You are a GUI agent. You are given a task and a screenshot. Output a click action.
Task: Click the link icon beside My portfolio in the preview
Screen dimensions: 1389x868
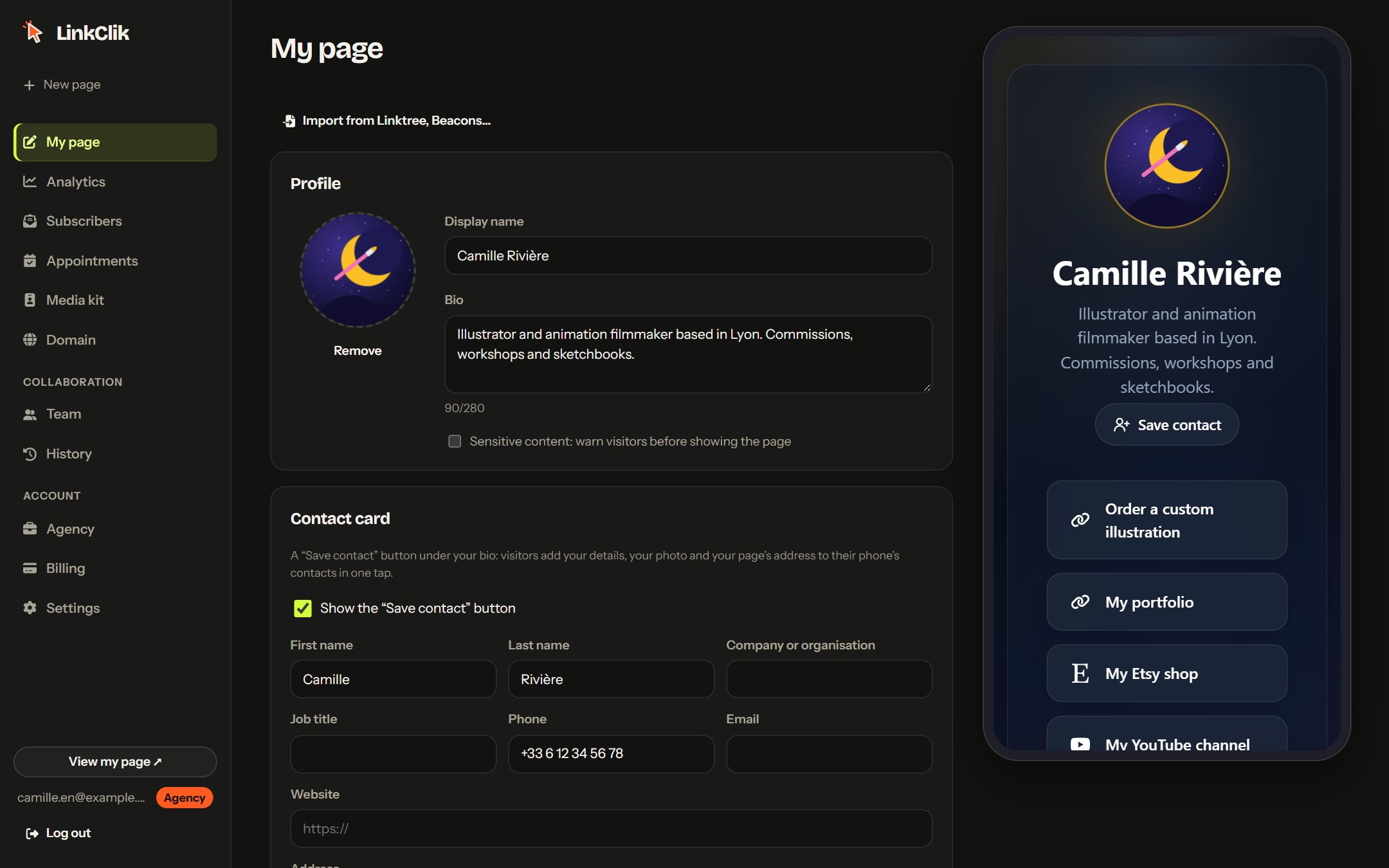pyautogui.click(x=1080, y=602)
